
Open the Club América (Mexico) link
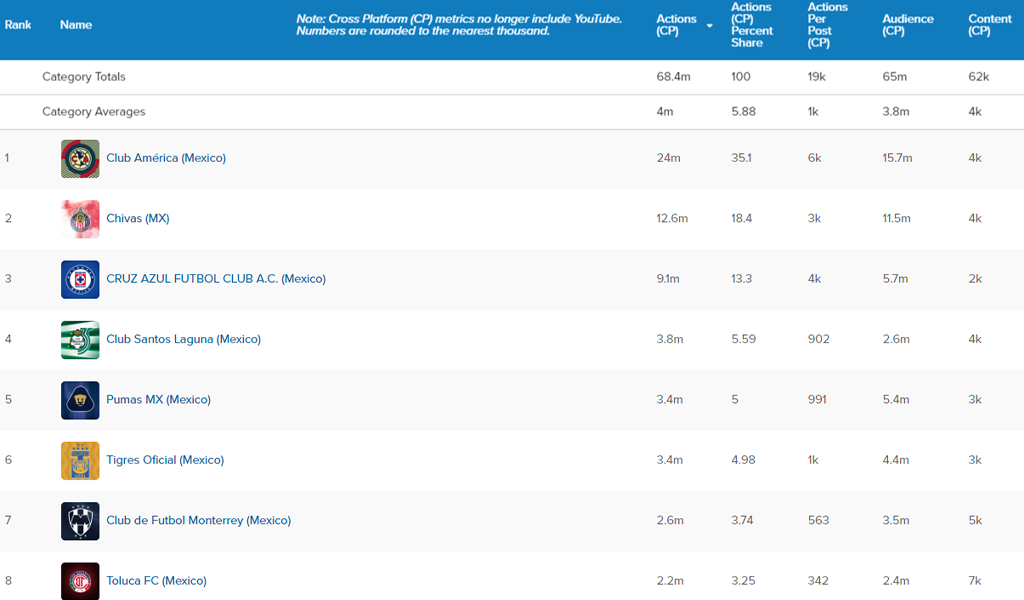pos(166,158)
